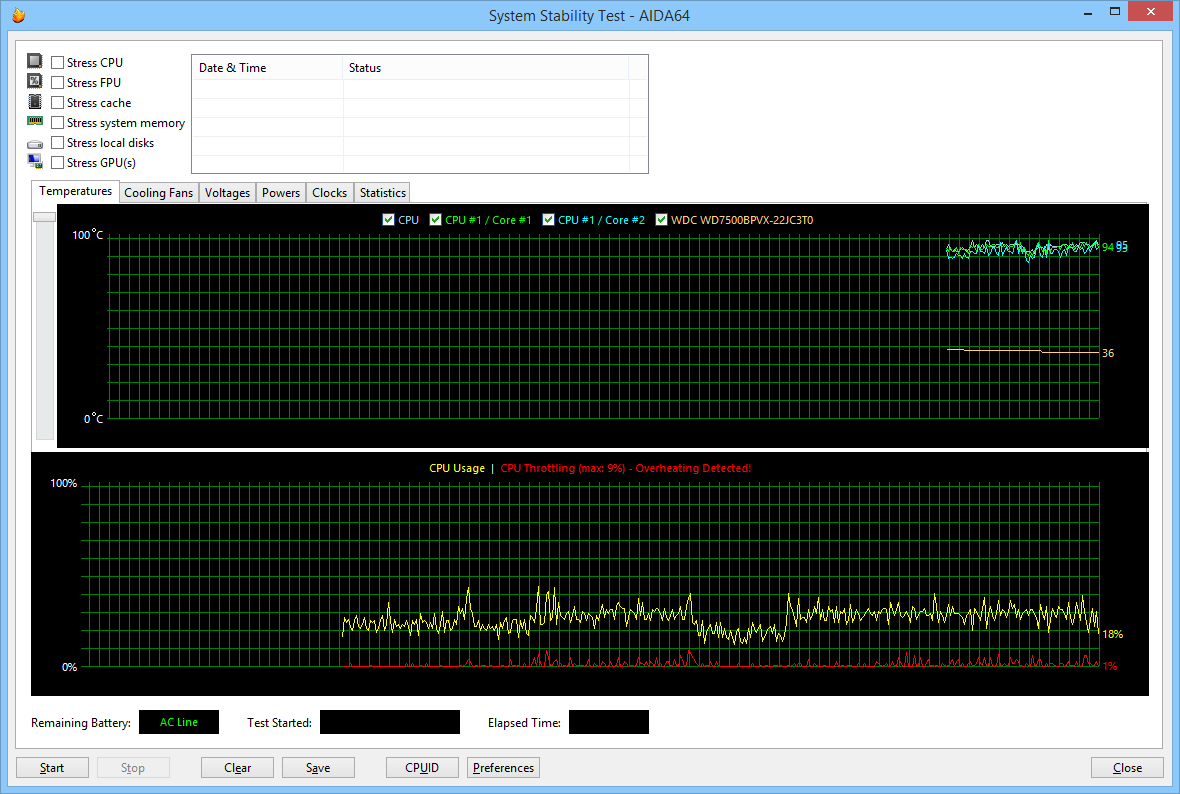The image size is (1180, 794).
Task: Open the Voltages tab
Action: click(x=227, y=193)
